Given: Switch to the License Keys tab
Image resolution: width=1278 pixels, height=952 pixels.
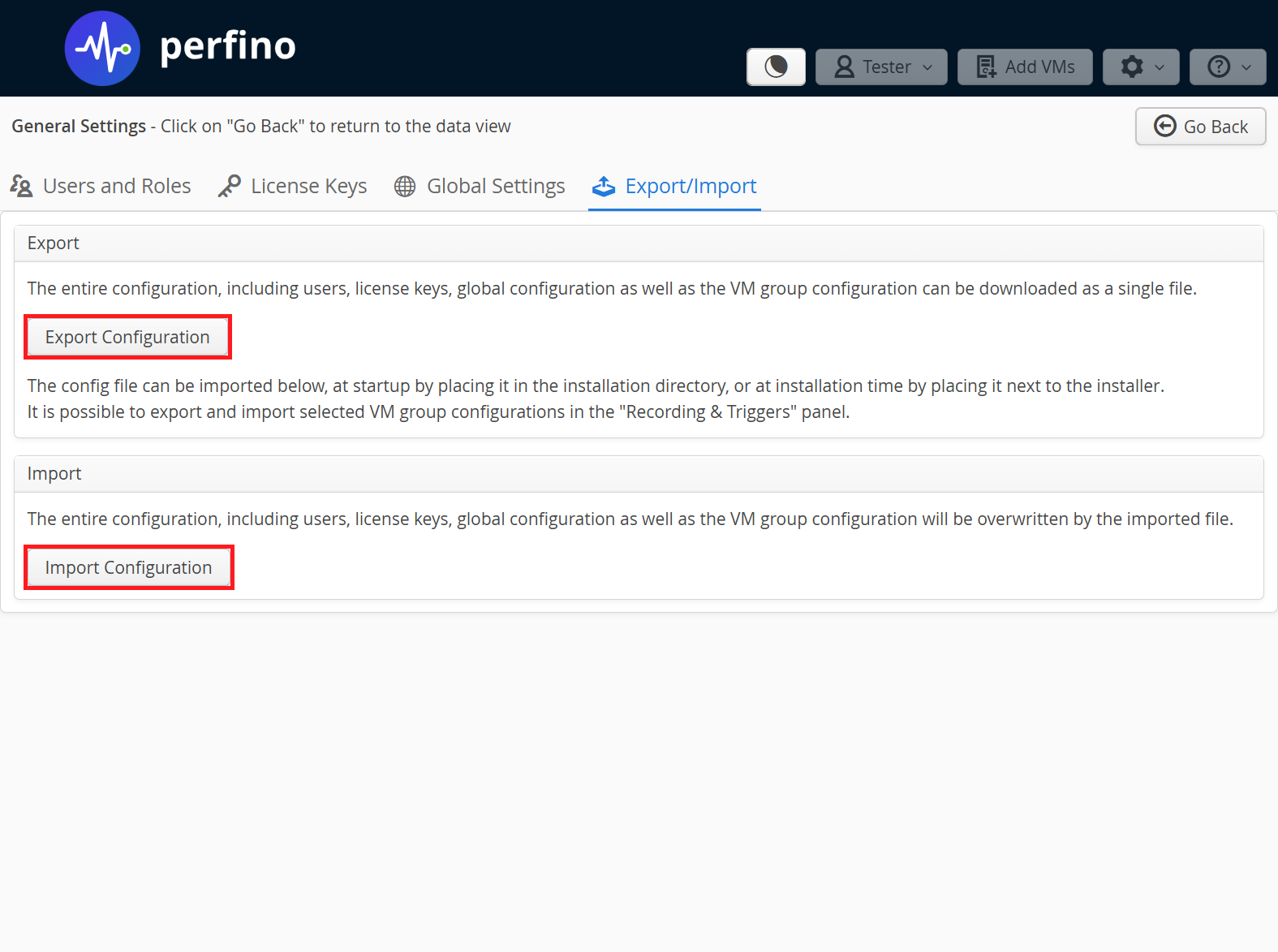Looking at the screenshot, I should click(293, 186).
